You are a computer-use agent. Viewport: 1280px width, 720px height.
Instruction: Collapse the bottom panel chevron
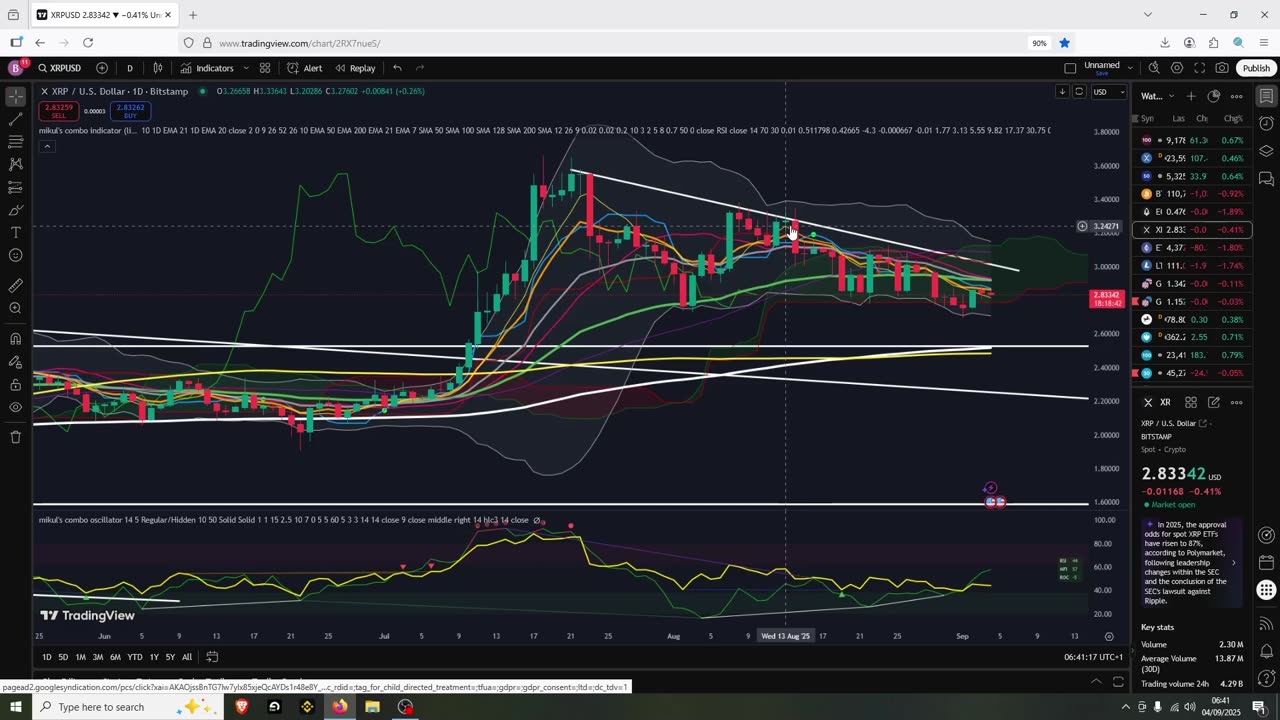1096,682
